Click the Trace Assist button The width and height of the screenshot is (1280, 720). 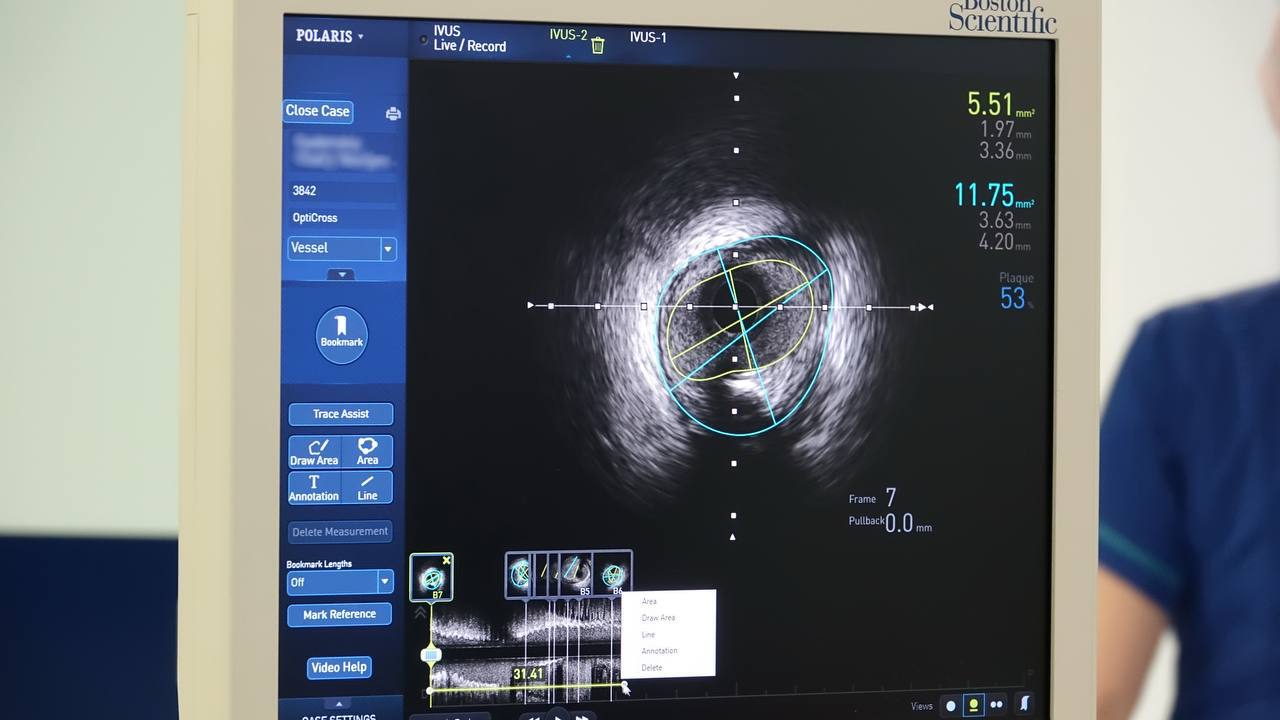[x=340, y=414]
